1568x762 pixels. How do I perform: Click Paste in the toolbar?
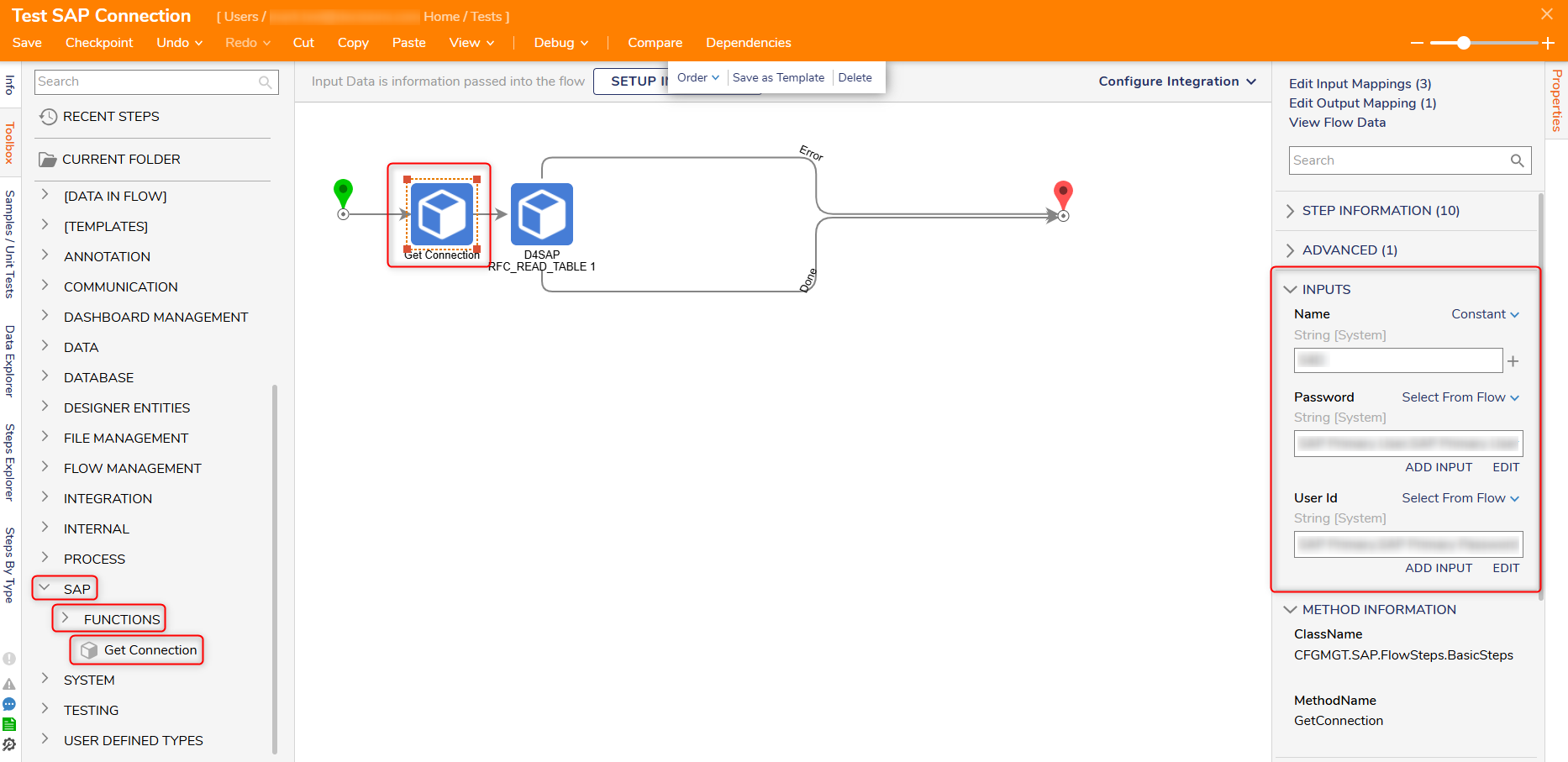(x=409, y=43)
